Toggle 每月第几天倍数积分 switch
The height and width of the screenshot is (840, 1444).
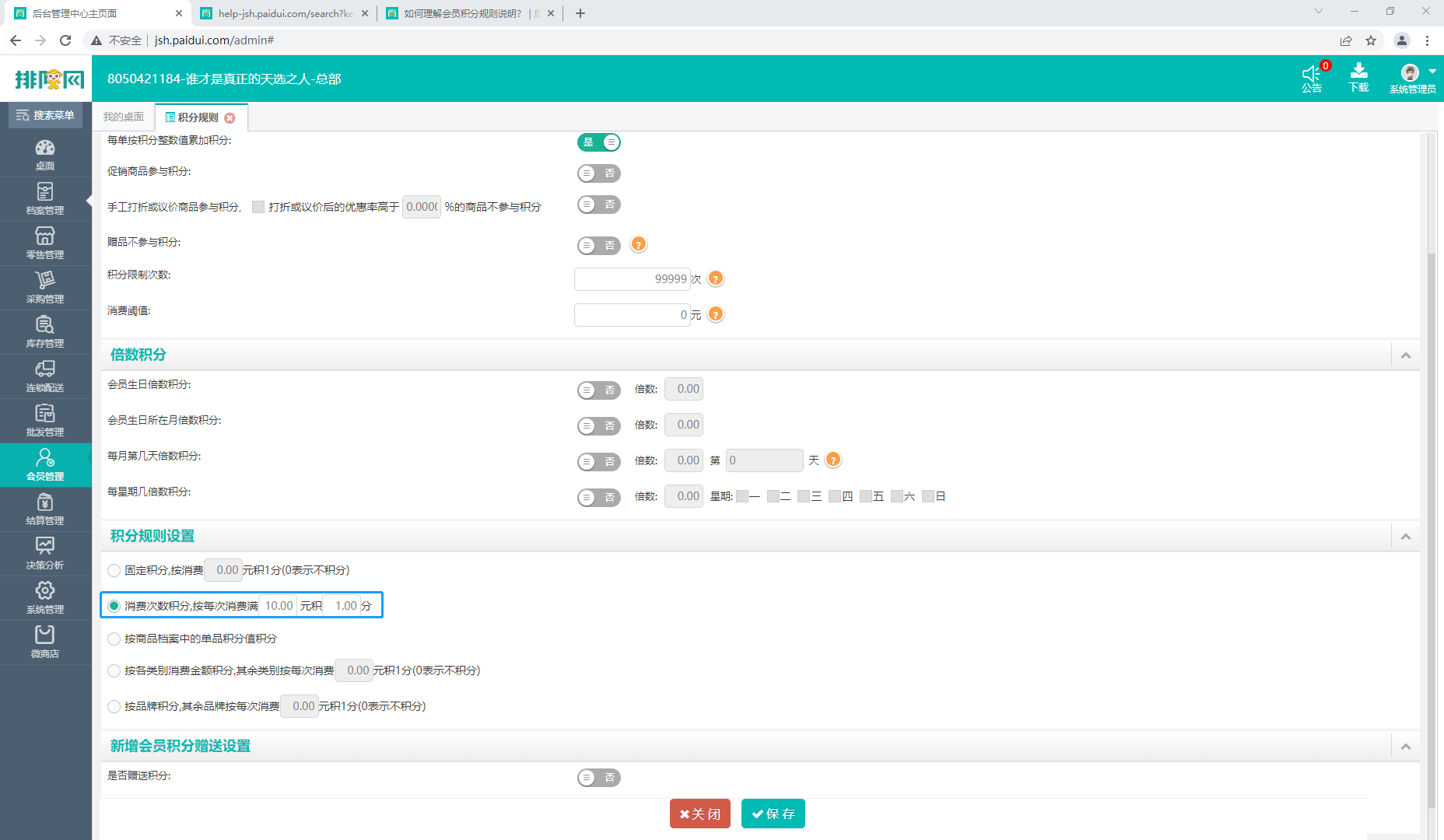[x=599, y=462]
